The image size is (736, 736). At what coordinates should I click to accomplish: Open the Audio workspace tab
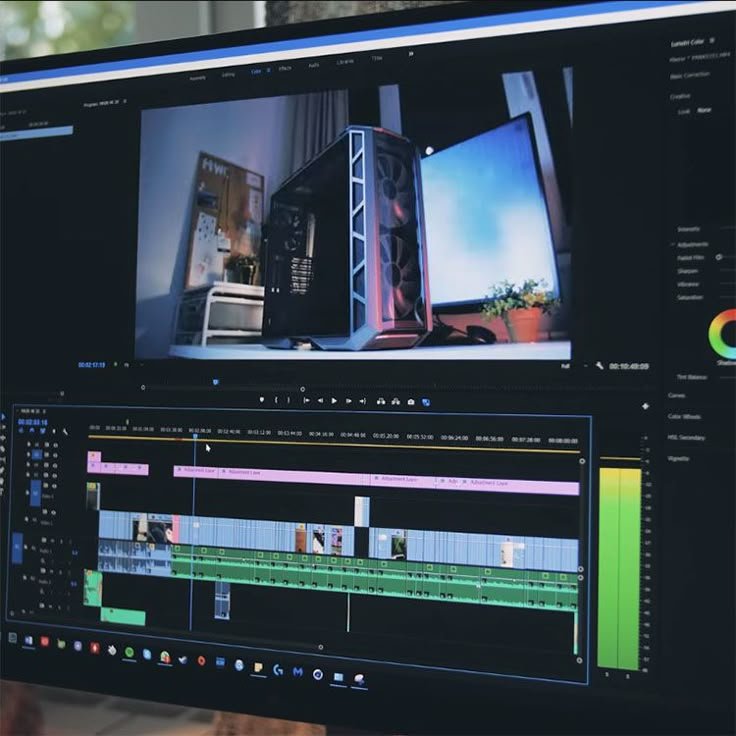(314, 65)
